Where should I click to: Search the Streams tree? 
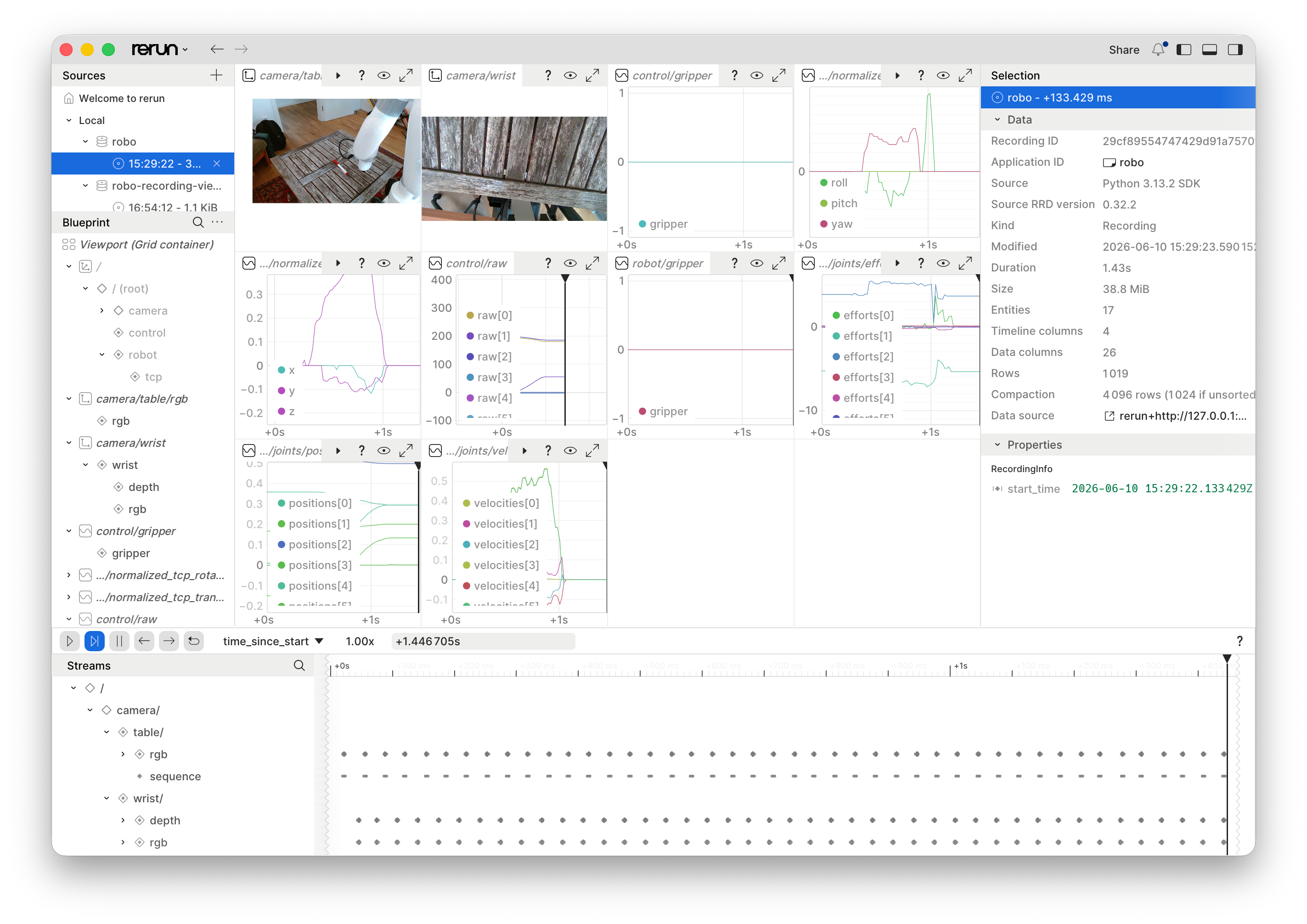tap(299, 665)
